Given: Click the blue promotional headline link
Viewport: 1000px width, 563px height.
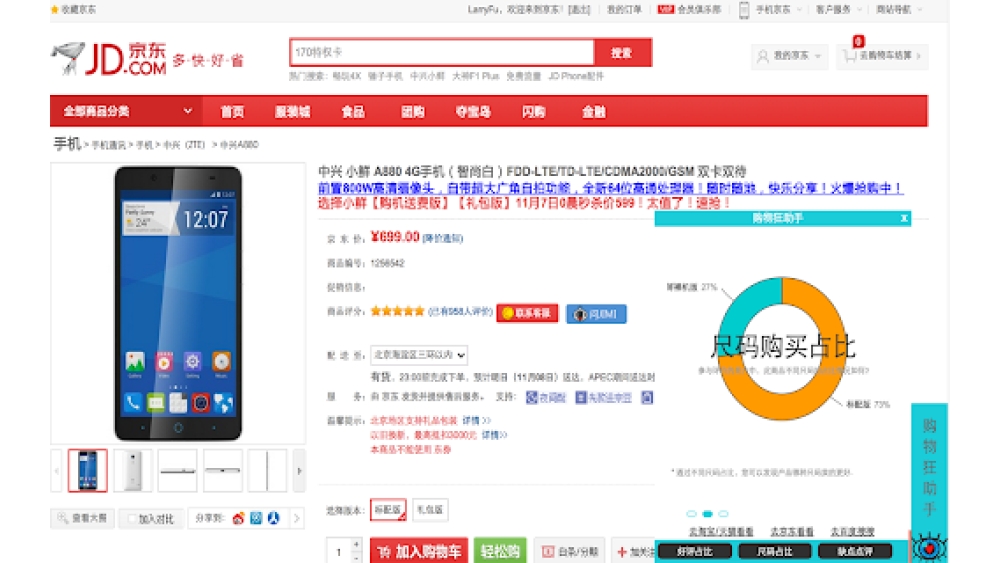Looking at the screenshot, I should click(x=610, y=188).
